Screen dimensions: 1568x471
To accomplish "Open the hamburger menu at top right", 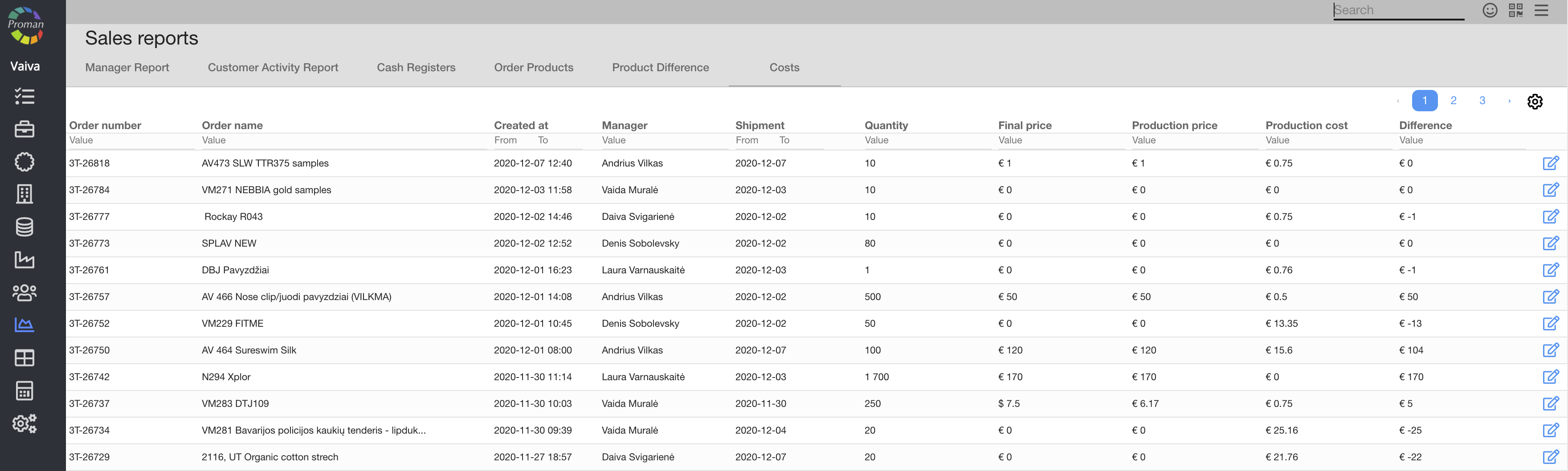I will point(1541,10).
